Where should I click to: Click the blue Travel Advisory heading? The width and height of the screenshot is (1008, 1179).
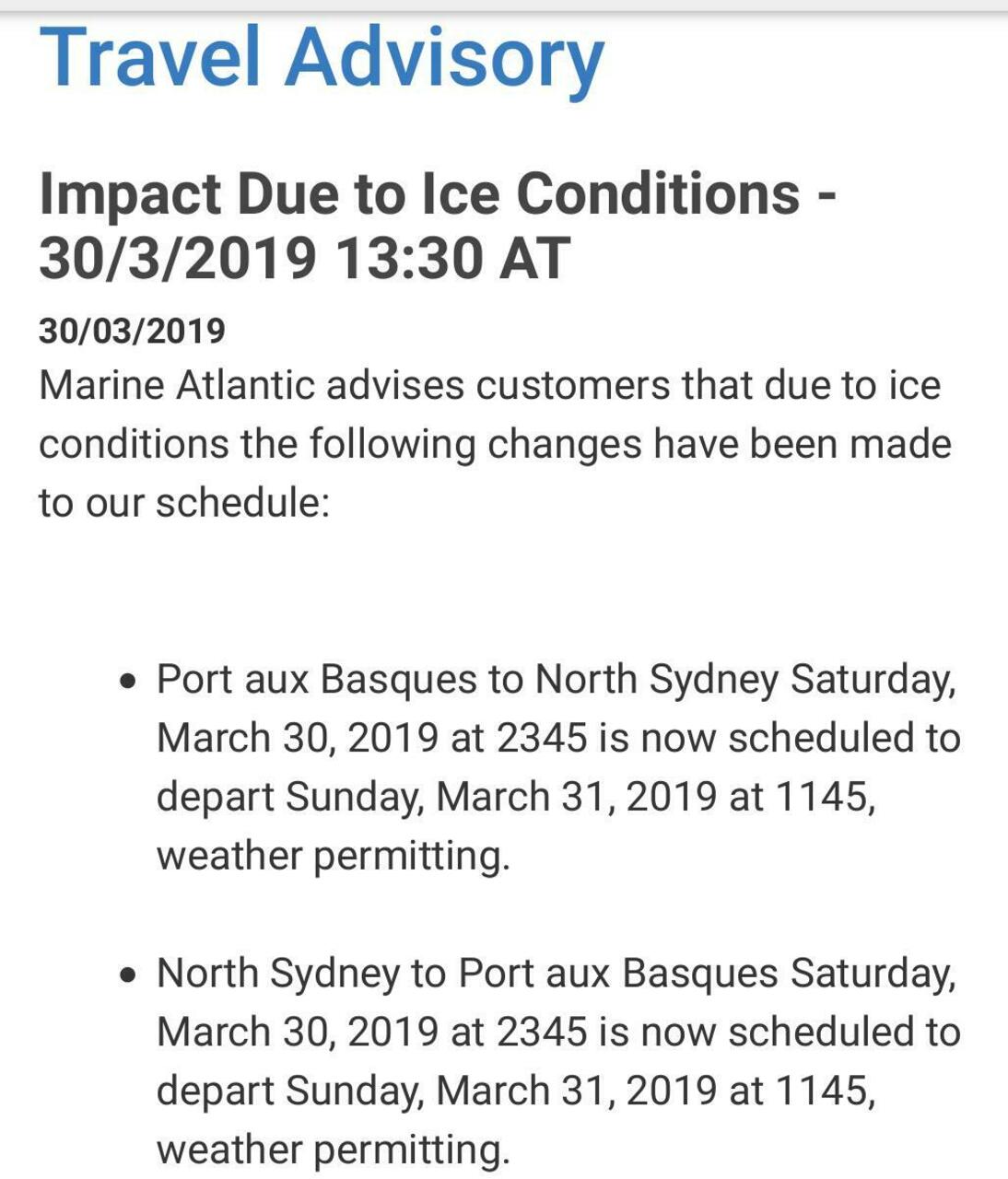point(322,60)
